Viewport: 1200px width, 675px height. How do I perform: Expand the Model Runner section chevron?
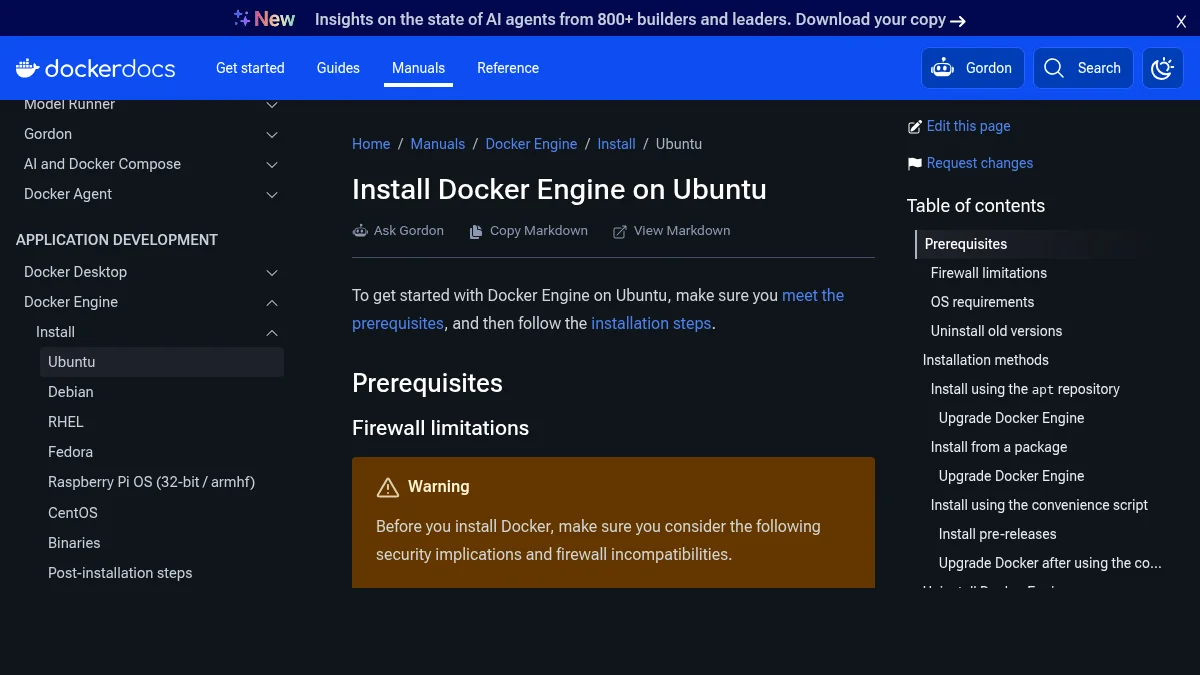[x=272, y=104]
